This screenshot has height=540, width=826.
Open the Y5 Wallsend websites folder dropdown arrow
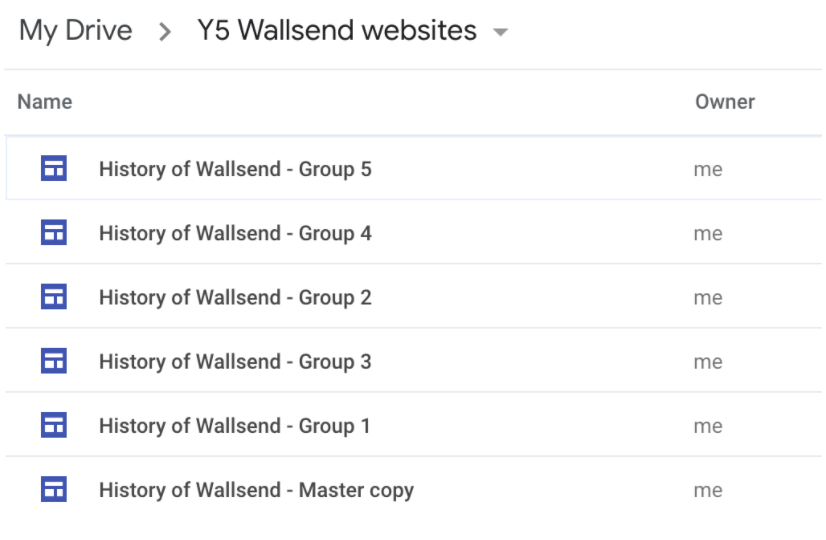500,32
